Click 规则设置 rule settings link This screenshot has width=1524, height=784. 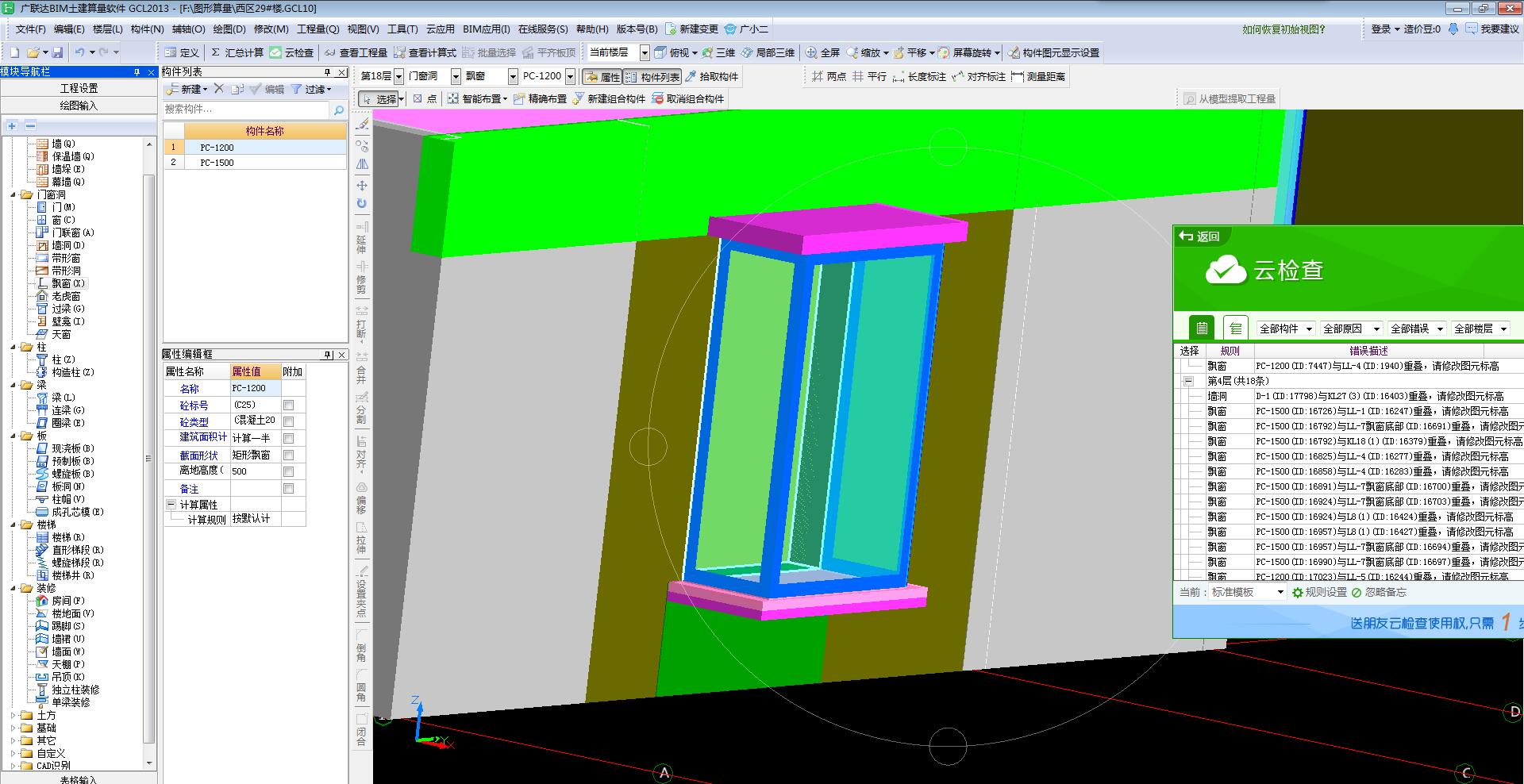[1320, 592]
